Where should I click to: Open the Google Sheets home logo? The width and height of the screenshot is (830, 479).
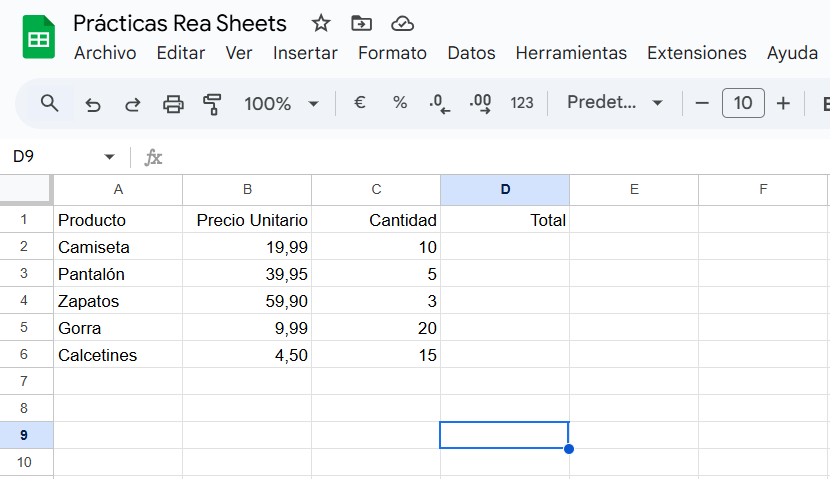tap(39, 37)
